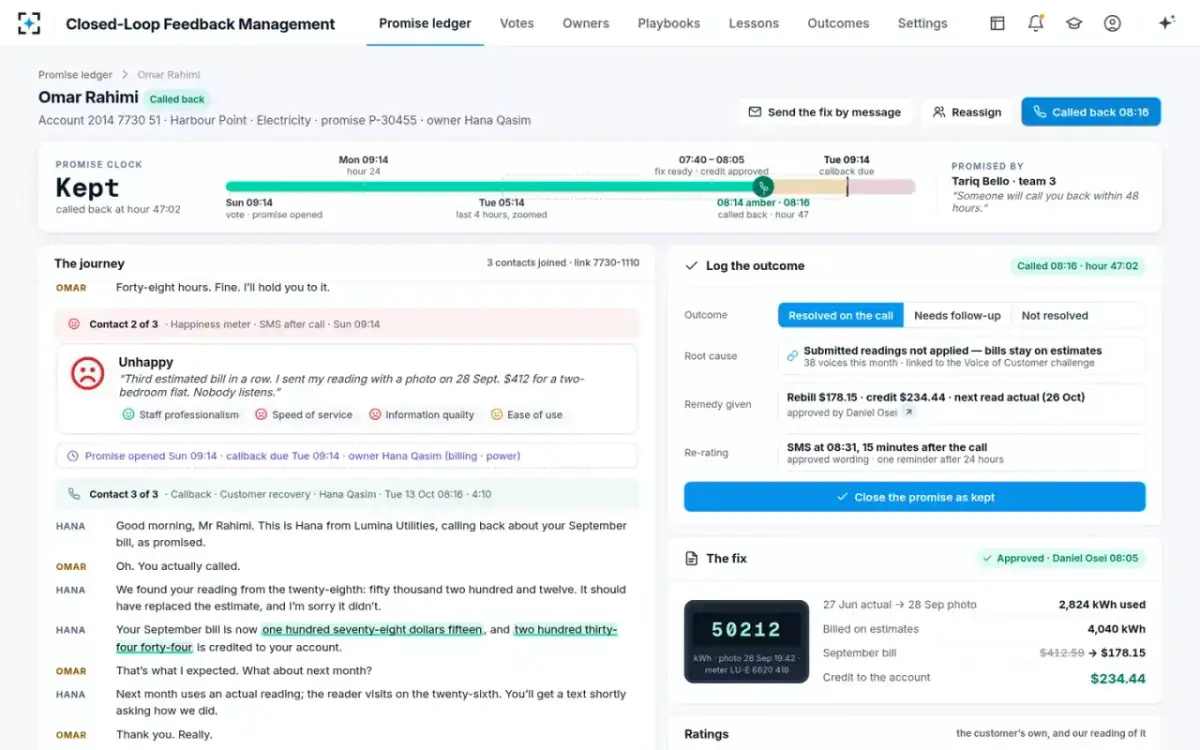Image resolution: width=1200 pixels, height=750 pixels.
Task: Click the document icon beside The fix
Action: (x=691, y=558)
